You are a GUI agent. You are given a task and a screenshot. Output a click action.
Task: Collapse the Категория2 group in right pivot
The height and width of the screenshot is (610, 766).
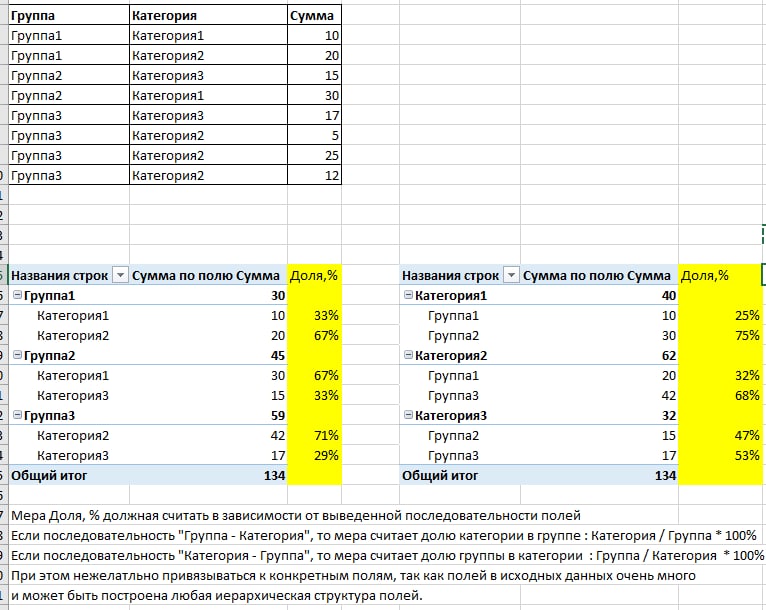click(x=408, y=355)
